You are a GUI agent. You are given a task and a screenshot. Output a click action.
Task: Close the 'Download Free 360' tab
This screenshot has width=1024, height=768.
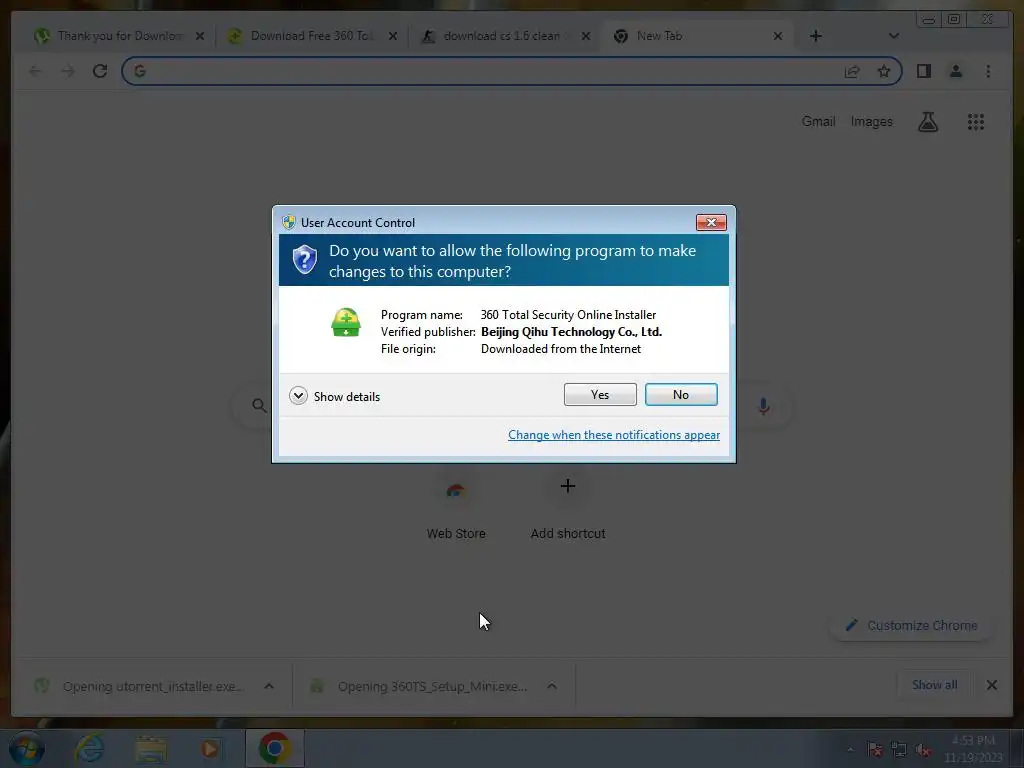392,36
